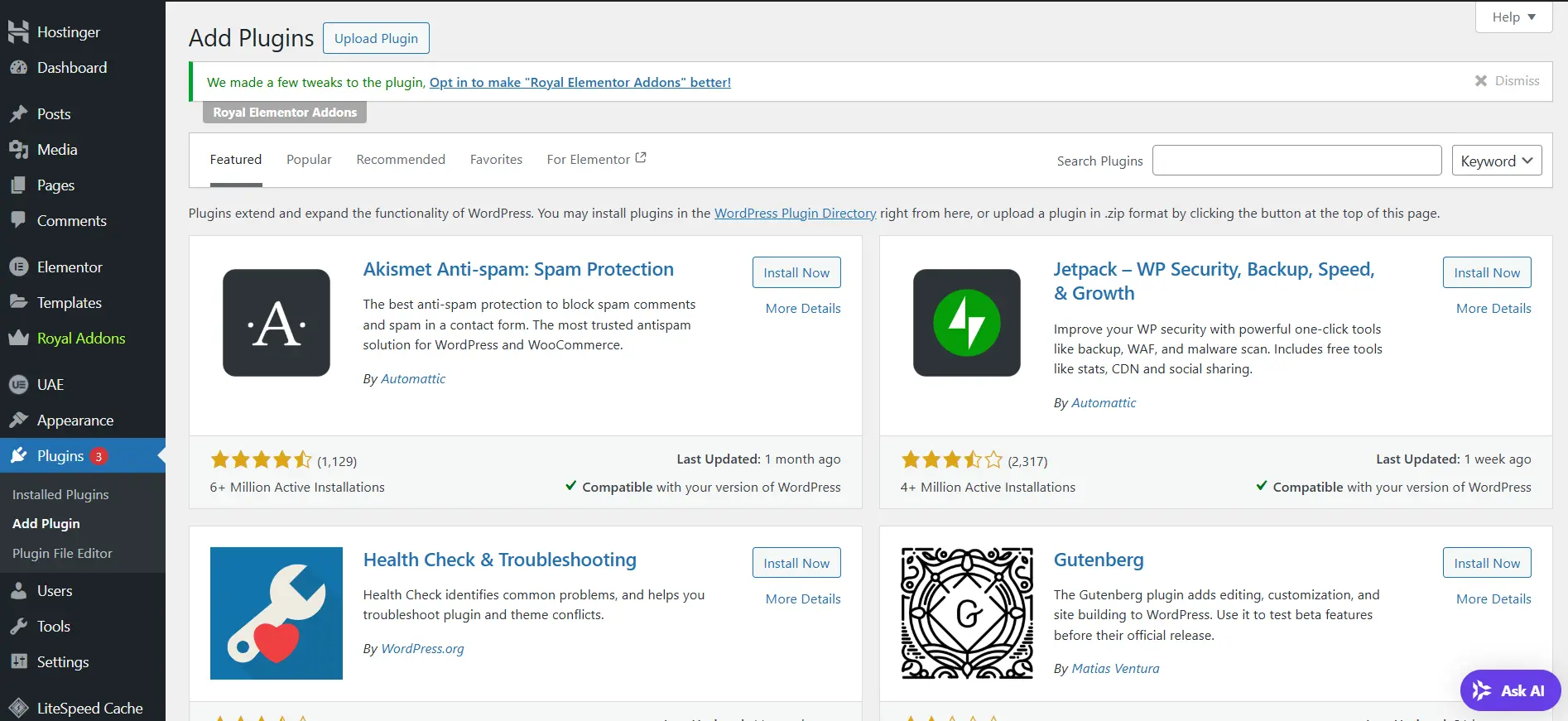This screenshot has width=1568, height=721.
Task: Click the Pages icon in sidebar
Action: (x=18, y=185)
